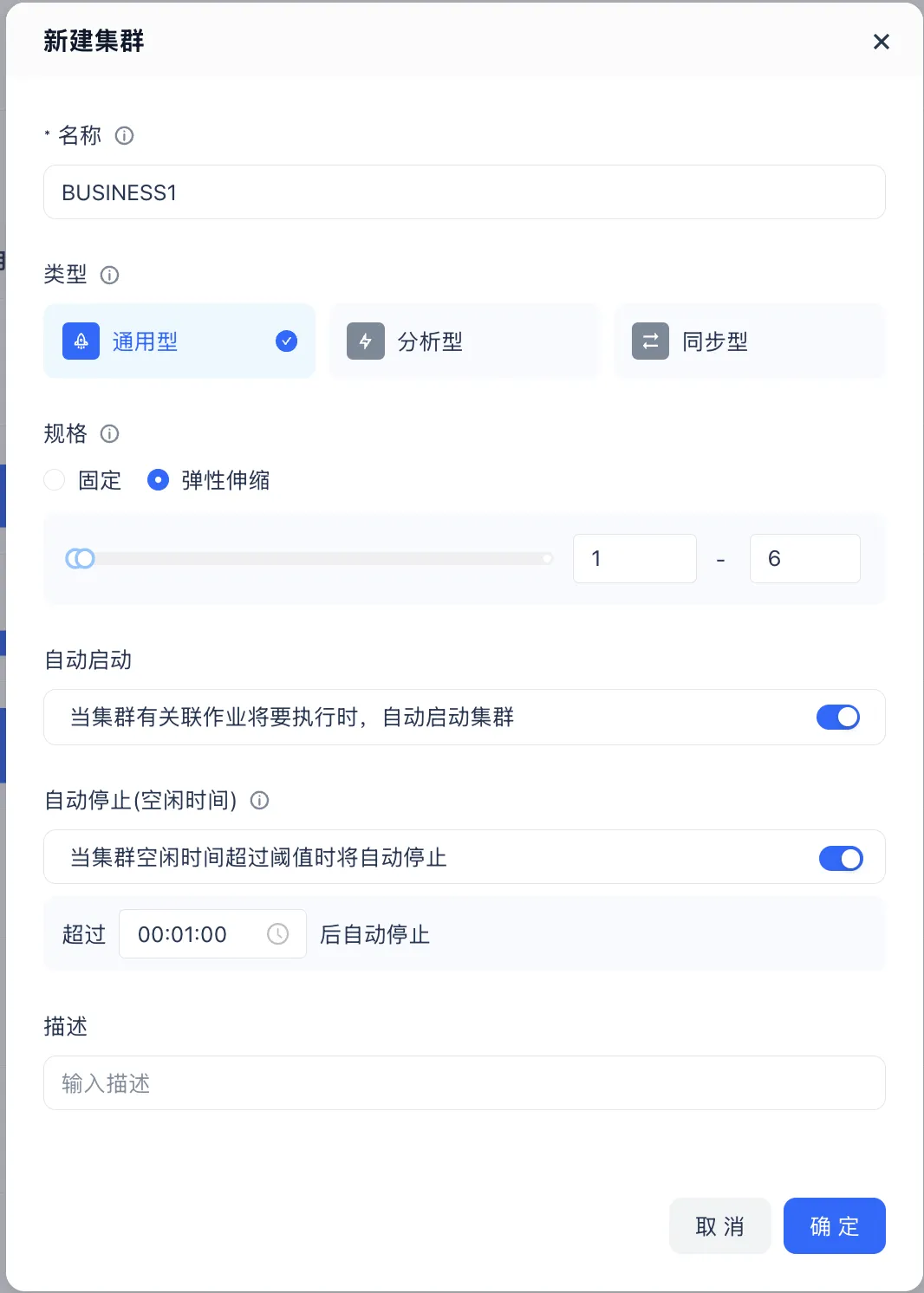Choose the 分析型 cluster type card
The image size is (924, 1293).
point(464,341)
